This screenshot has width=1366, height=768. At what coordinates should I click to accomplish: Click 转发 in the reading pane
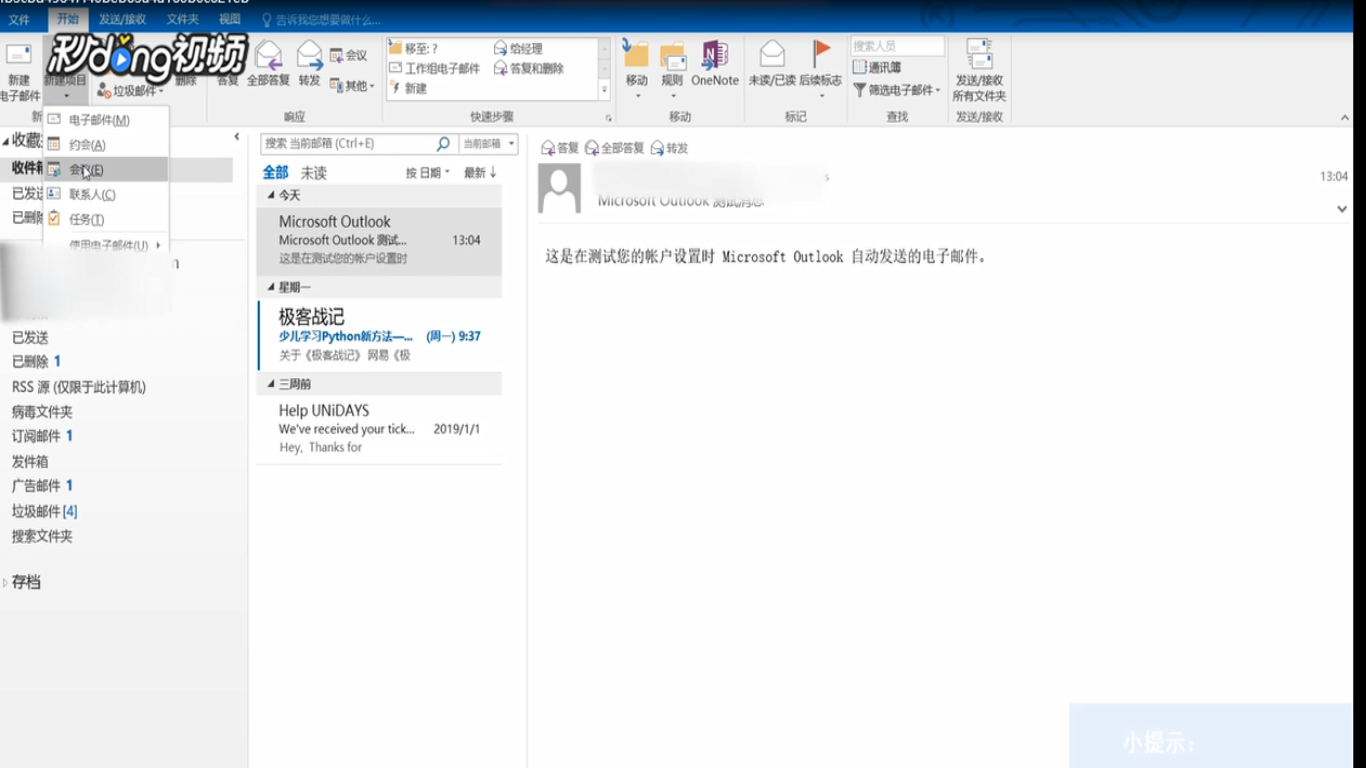pos(669,148)
